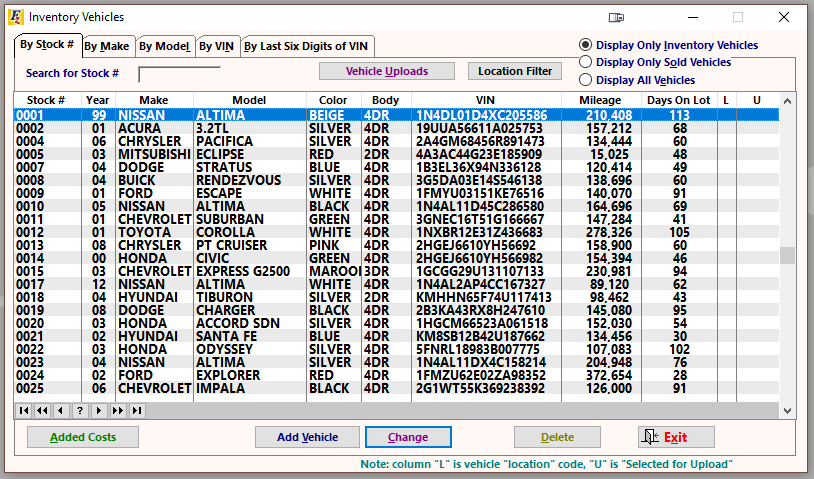Sort by Stock # column header
Screen dimensions: 814x479
pos(47,100)
